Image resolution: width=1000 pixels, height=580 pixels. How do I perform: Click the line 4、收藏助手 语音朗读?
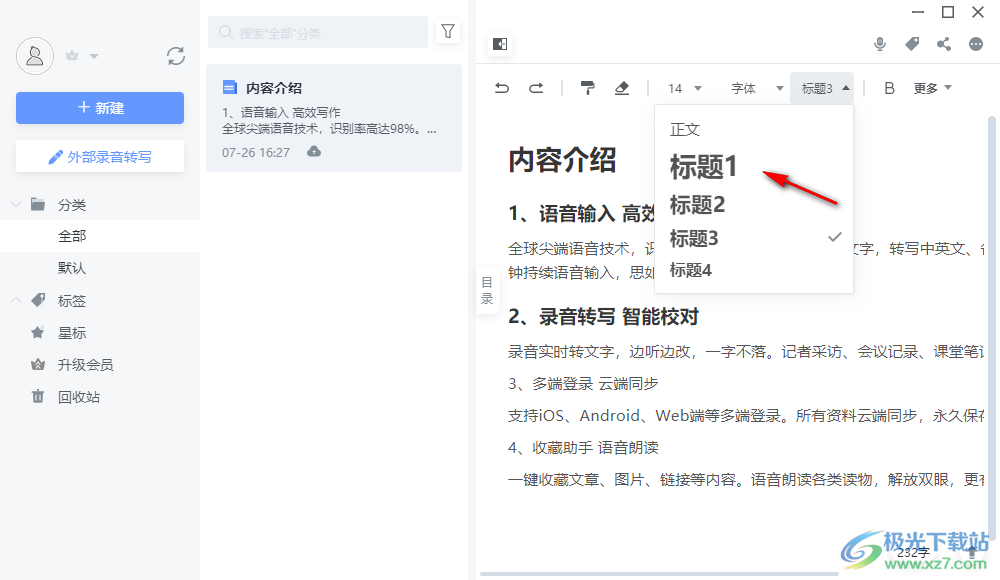click(583, 447)
